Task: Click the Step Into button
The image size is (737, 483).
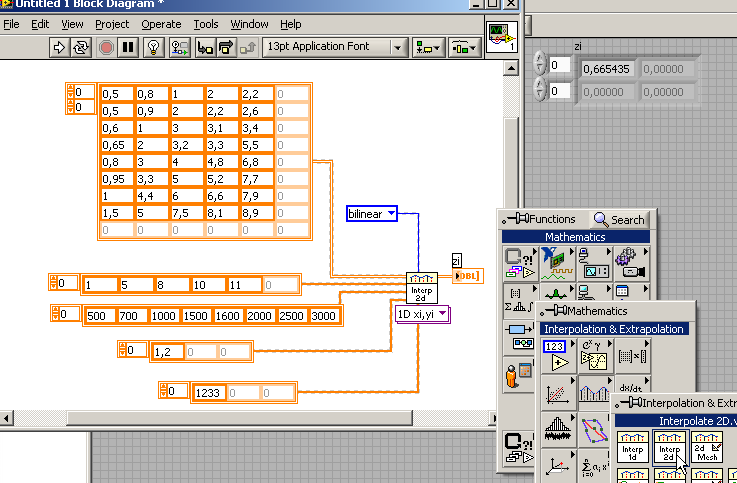Action: (x=205, y=47)
